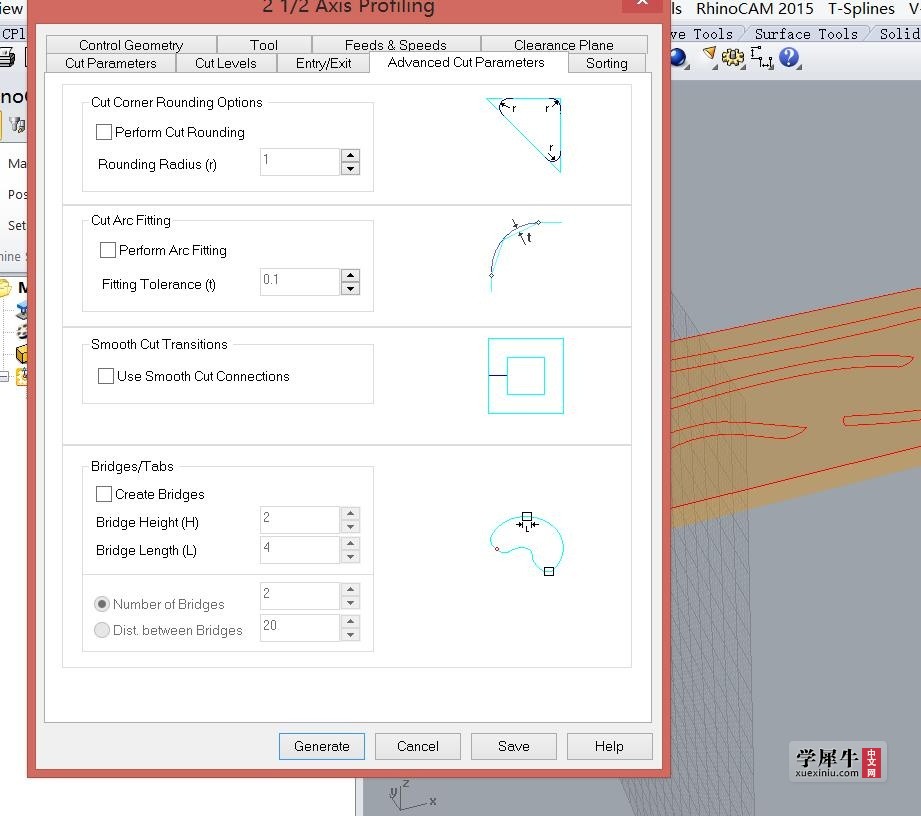Open the RhinoCAM 2015 menu
Image resolution: width=921 pixels, height=816 pixels.
coord(754,9)
